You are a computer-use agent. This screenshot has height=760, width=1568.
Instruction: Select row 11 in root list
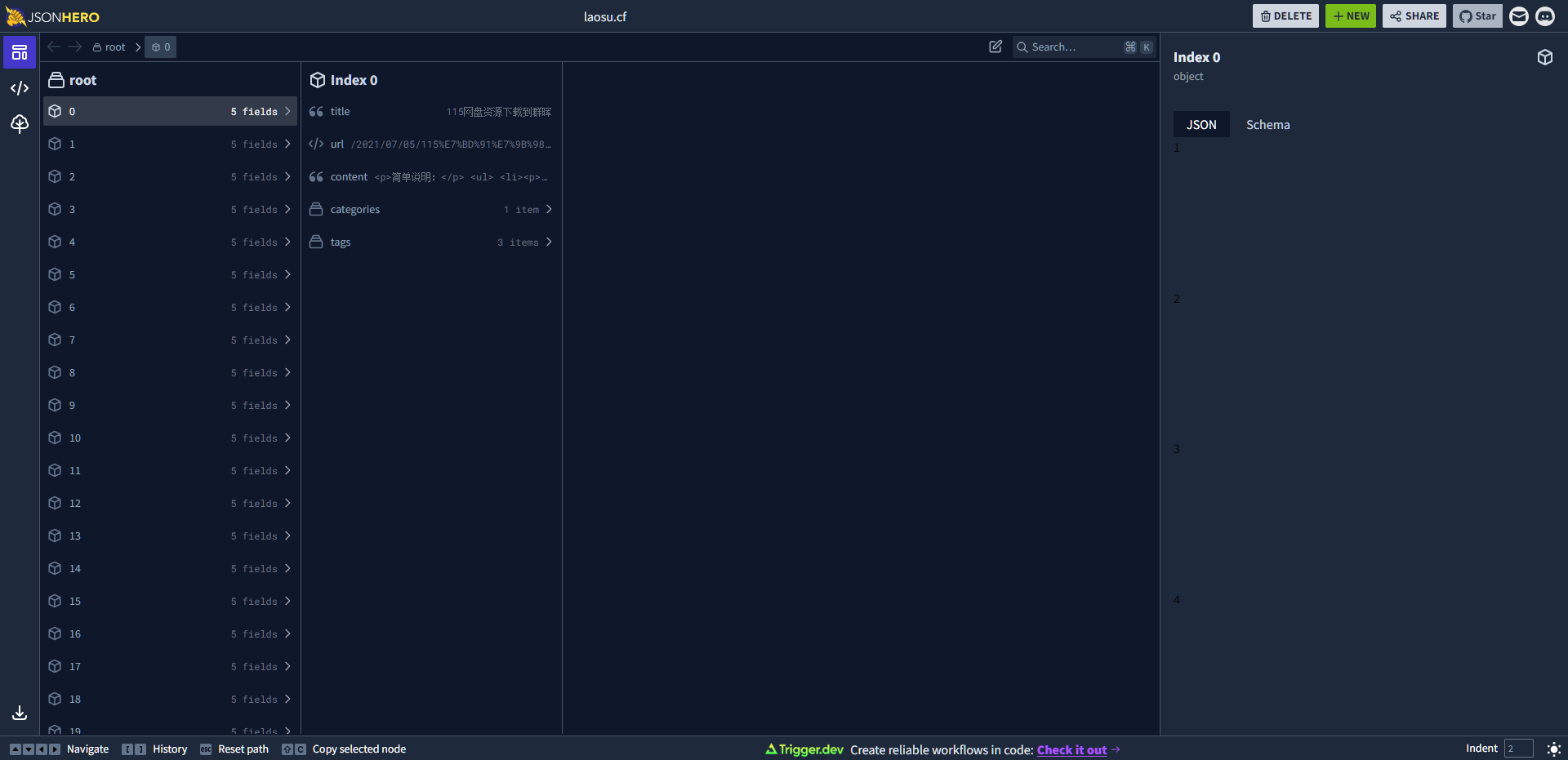[x=170, y=470]
